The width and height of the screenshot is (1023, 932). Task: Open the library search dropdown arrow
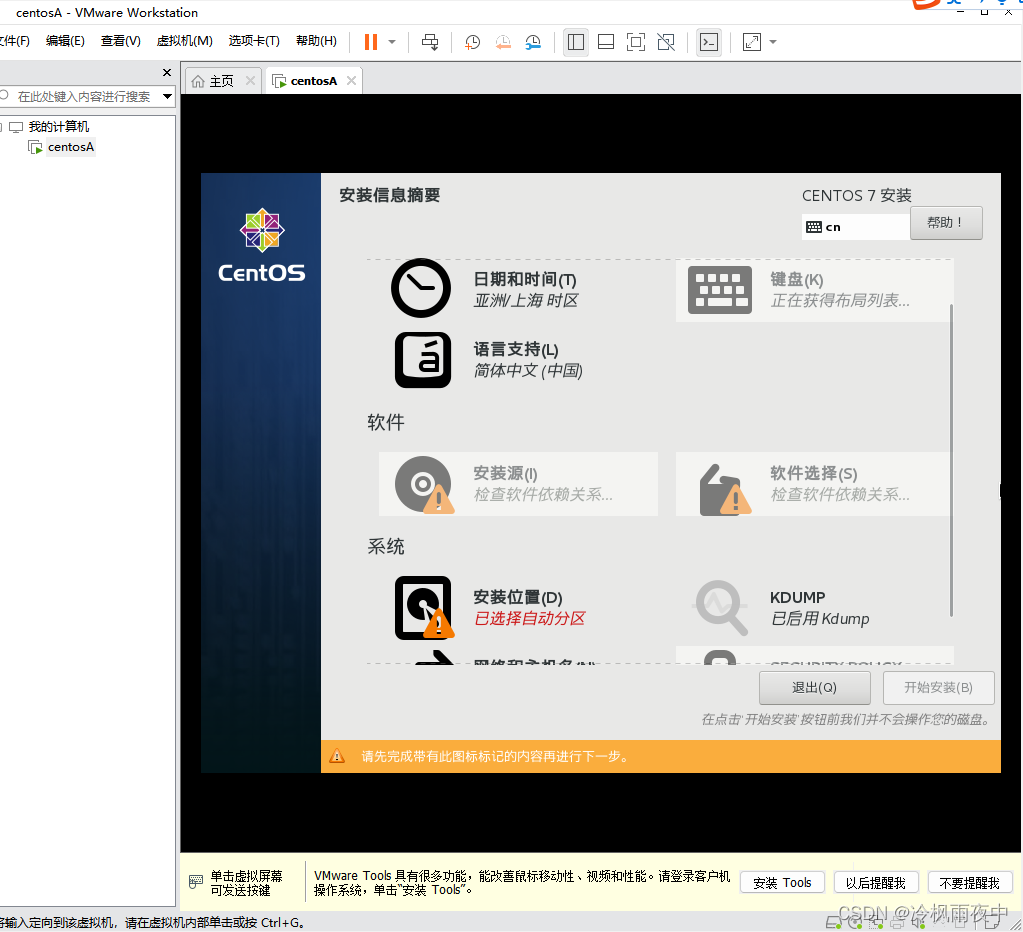pos(168,97)
